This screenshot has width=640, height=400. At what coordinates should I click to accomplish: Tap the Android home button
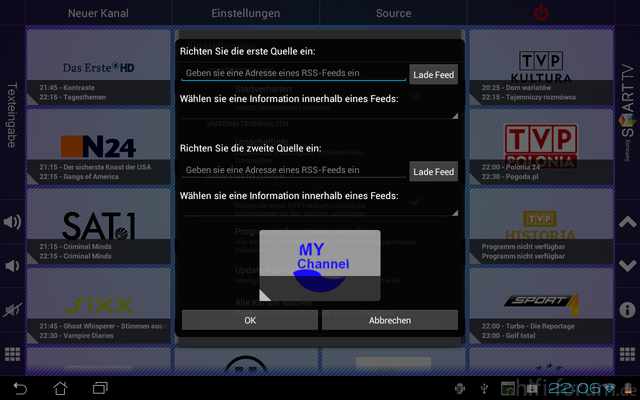click(60, 387)
